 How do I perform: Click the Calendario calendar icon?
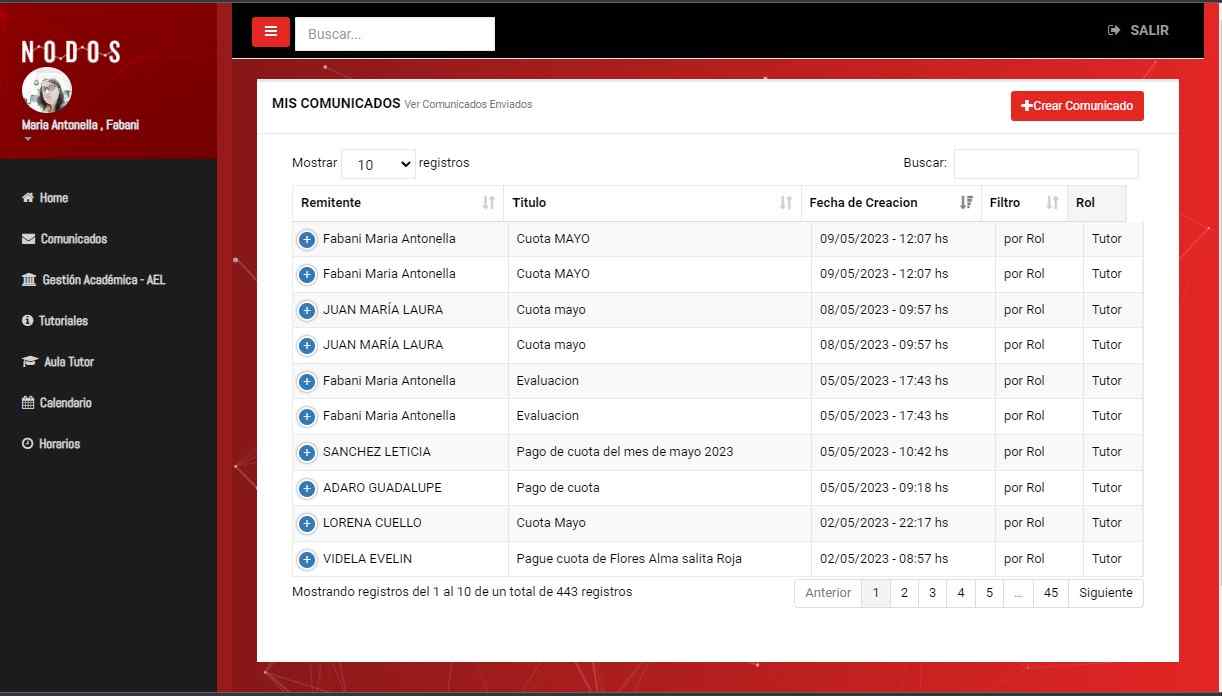(x=28, y=403)
